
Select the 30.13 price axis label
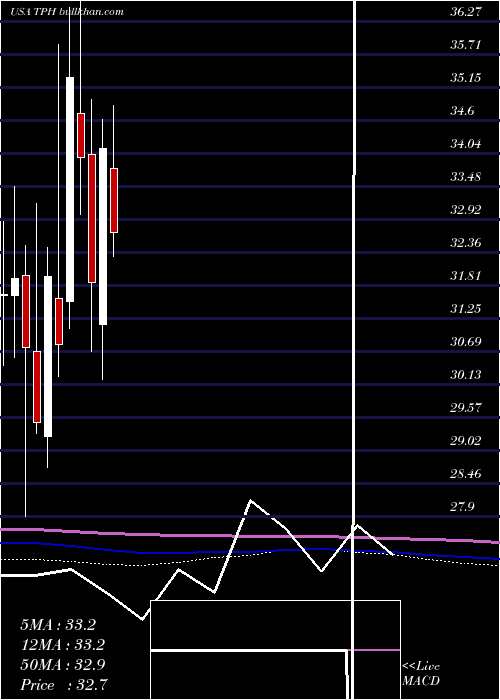[x=466, y=375]
